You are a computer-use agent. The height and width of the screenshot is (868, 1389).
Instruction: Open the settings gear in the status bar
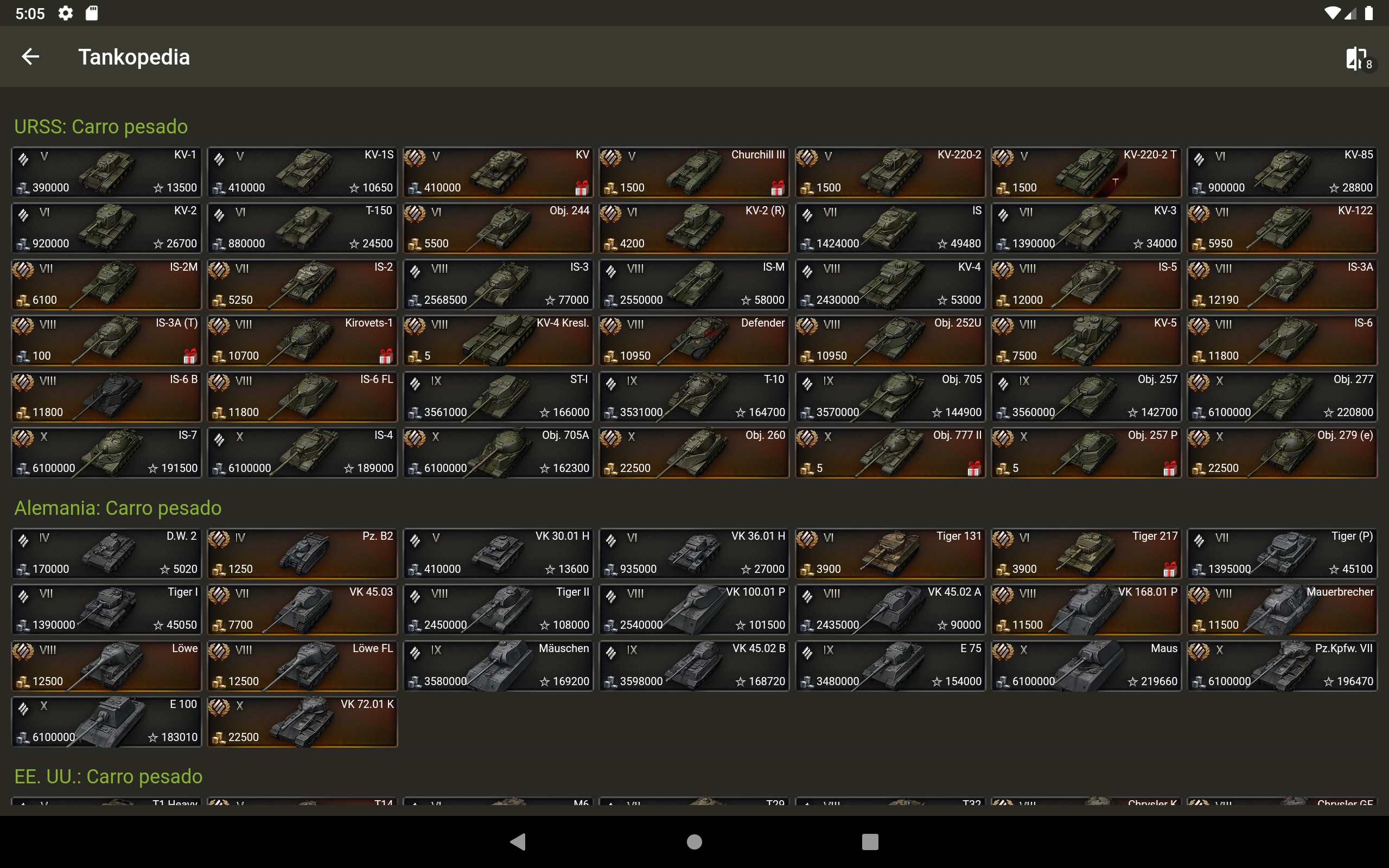[x=66, y=13]
